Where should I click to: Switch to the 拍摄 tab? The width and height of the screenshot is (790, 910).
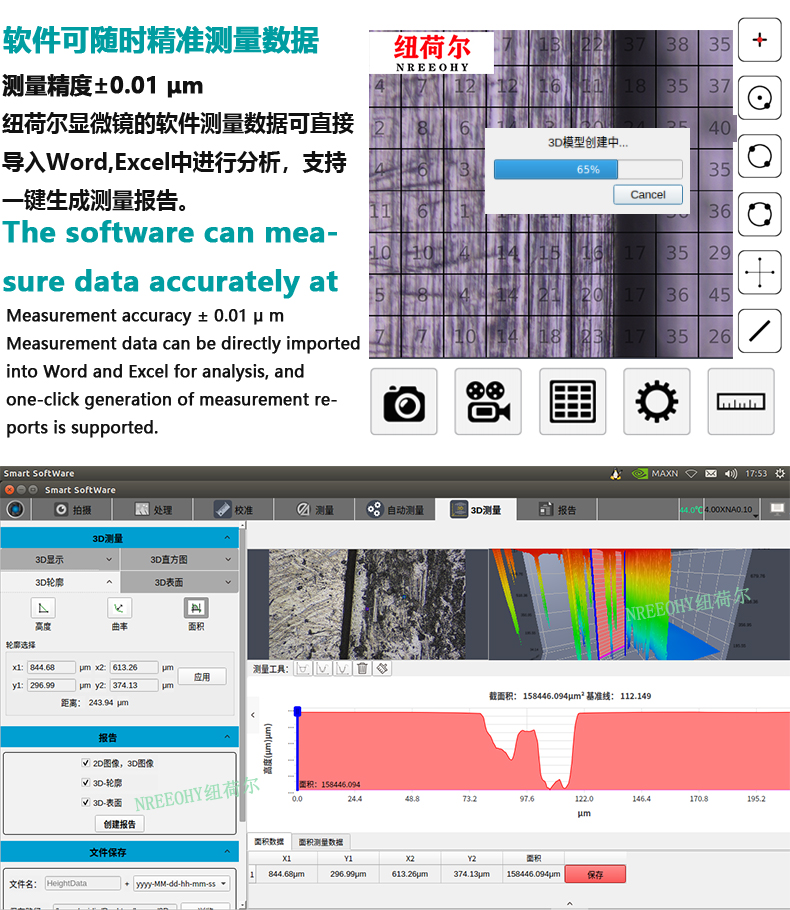pos(73,510)
